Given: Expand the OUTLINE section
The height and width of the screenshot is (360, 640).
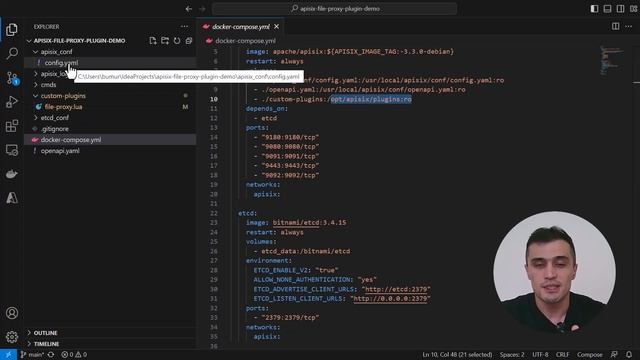Looking at the screenshot, I should click(45, 333).
